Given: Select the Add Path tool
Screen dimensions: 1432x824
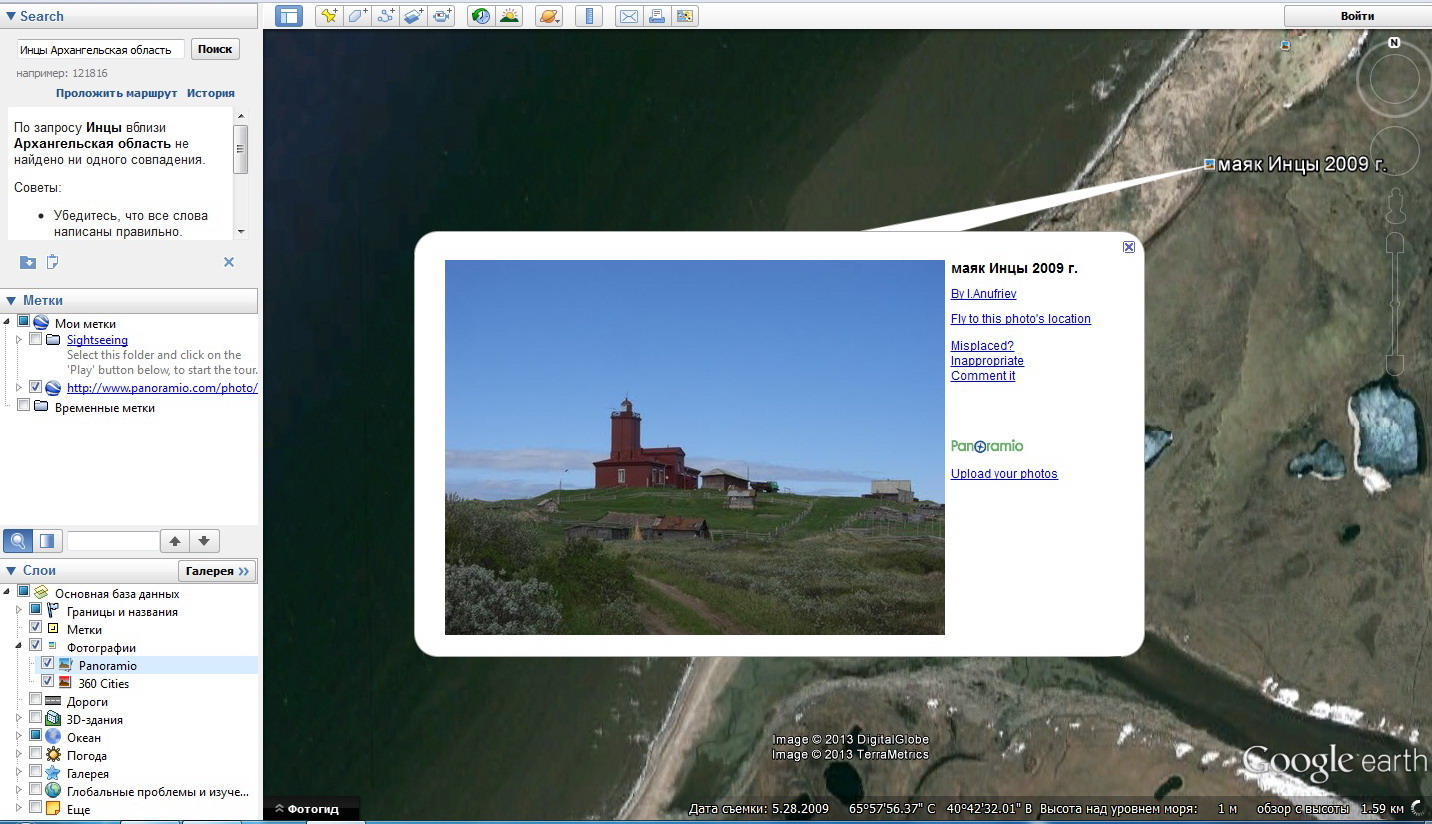Looking at the screenshot, I should (386, 16).
